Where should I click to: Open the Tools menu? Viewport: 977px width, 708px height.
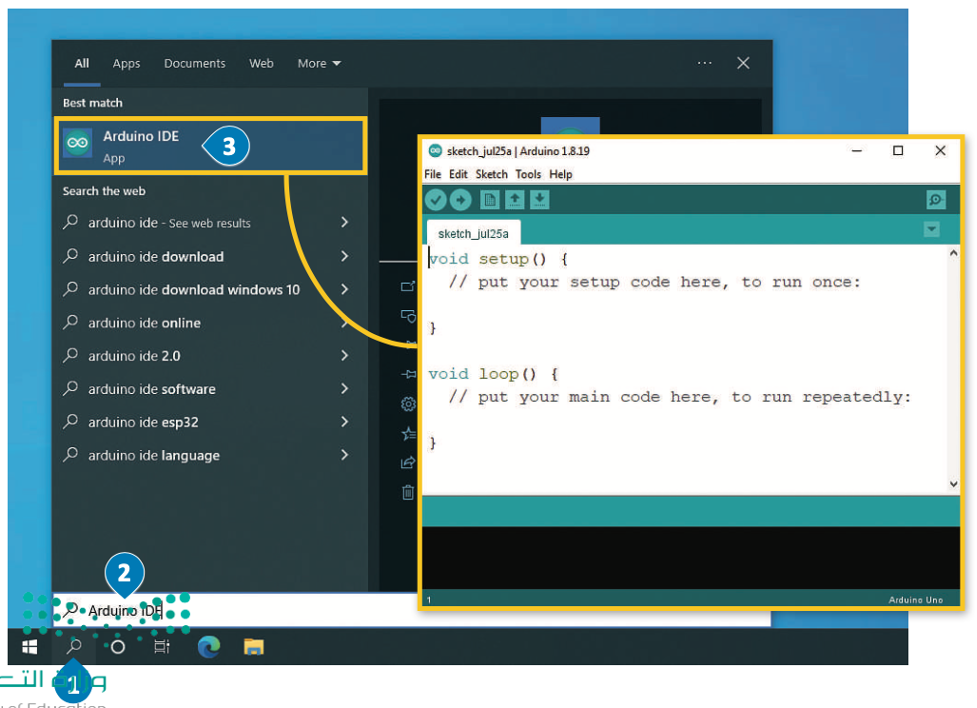click(528, 174)
